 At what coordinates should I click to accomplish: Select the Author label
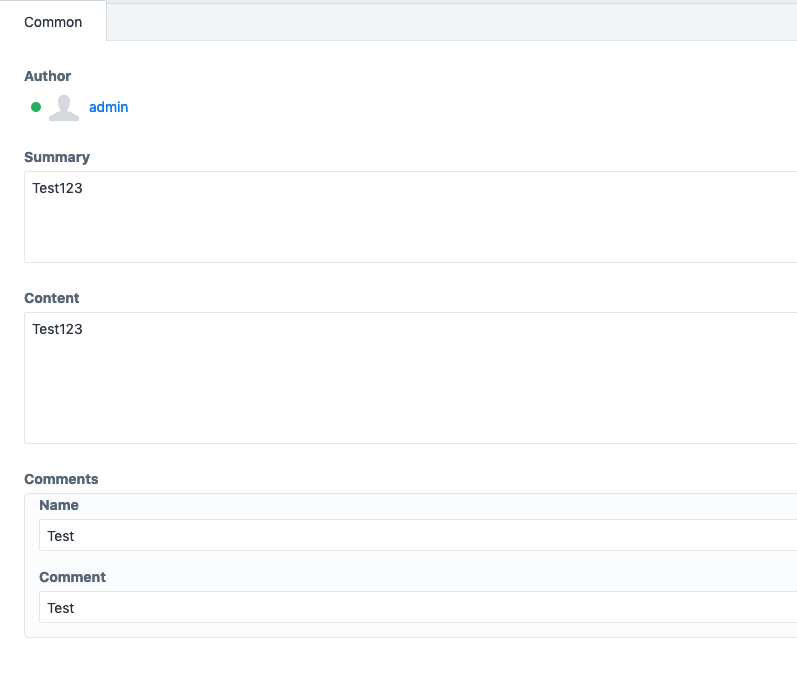pos(47,76)
